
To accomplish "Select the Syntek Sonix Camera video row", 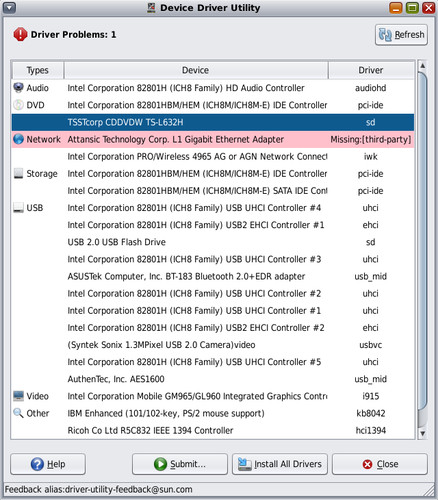I will coord(213,345).
